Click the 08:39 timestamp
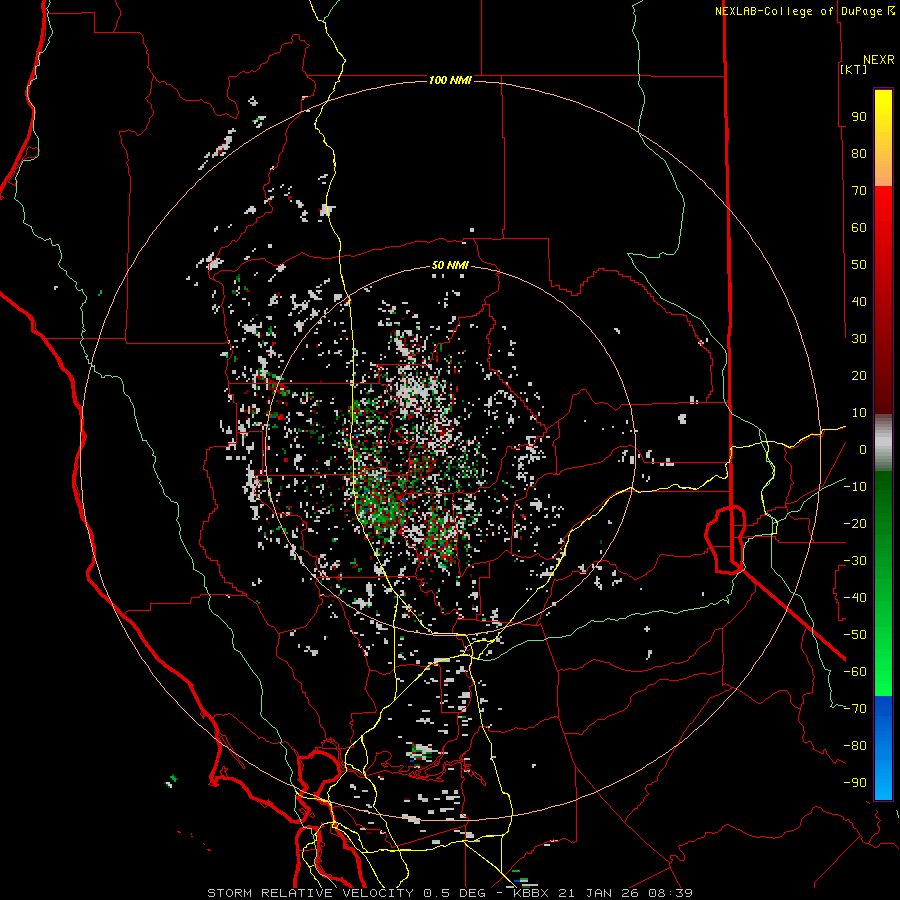This screenshot has height=900, width=900. pyautogui.click(x=669, y=893)
